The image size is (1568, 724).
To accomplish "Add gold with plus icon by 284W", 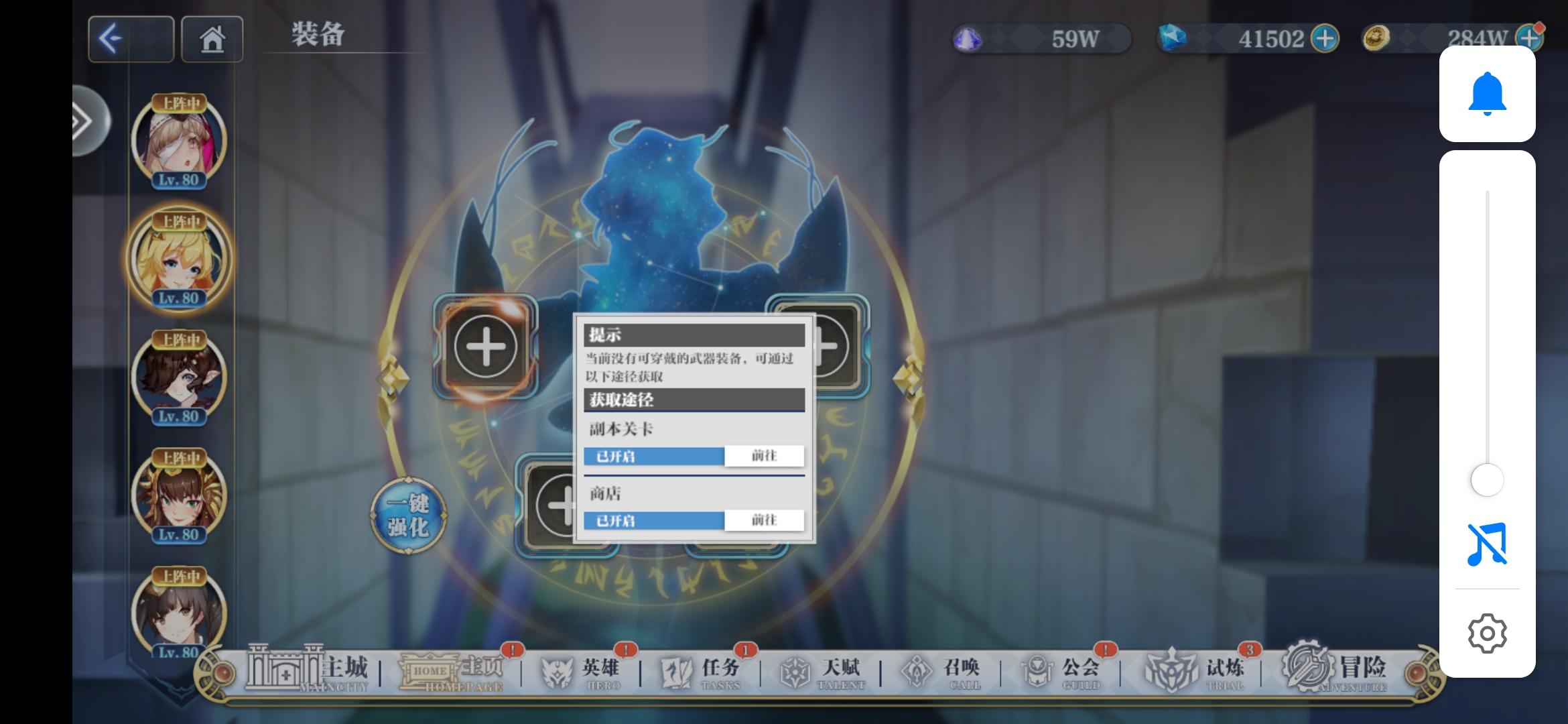I will [1530, 38].
